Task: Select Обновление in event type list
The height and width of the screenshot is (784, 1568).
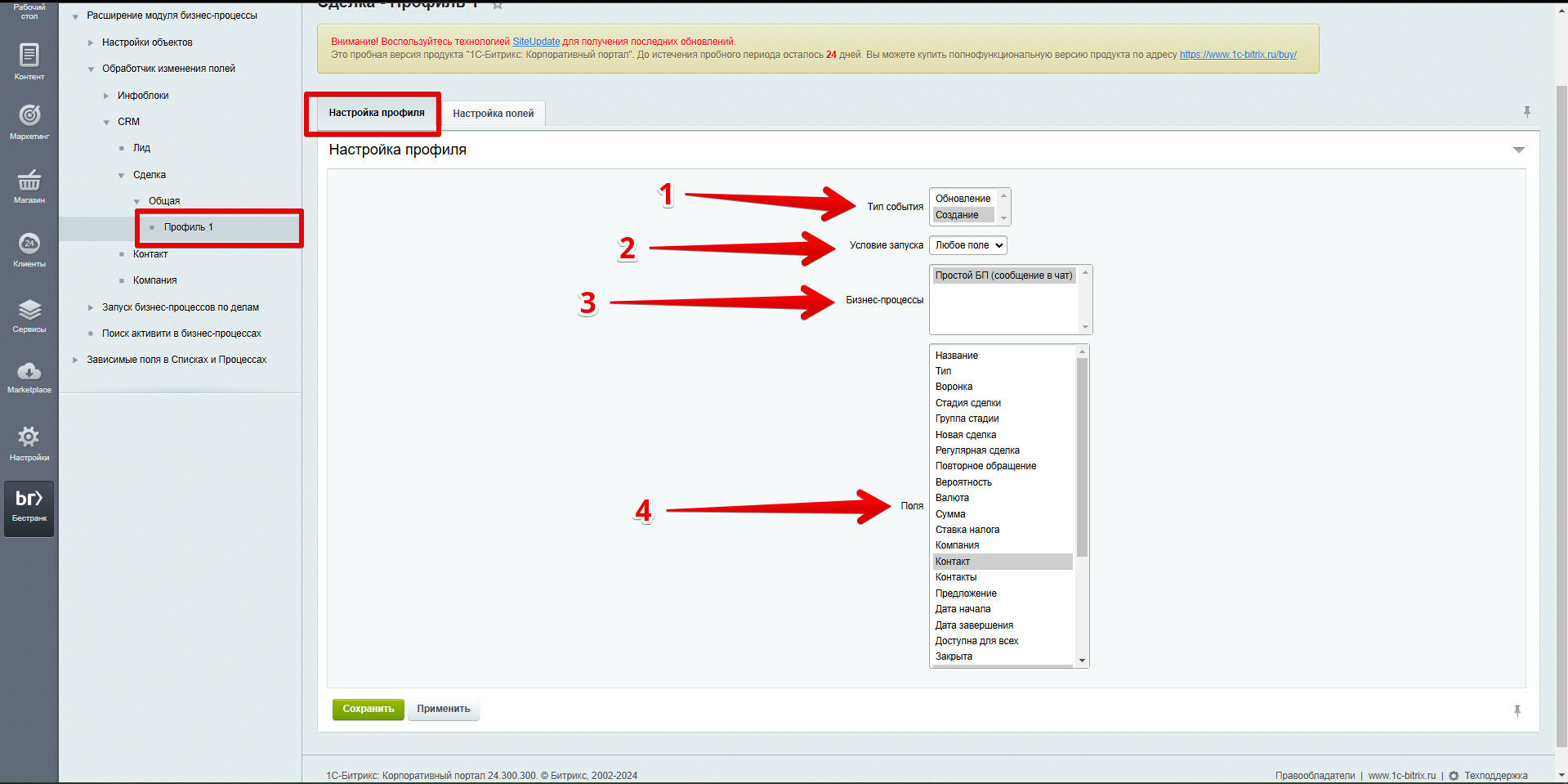Action: (x=963, y=199)
